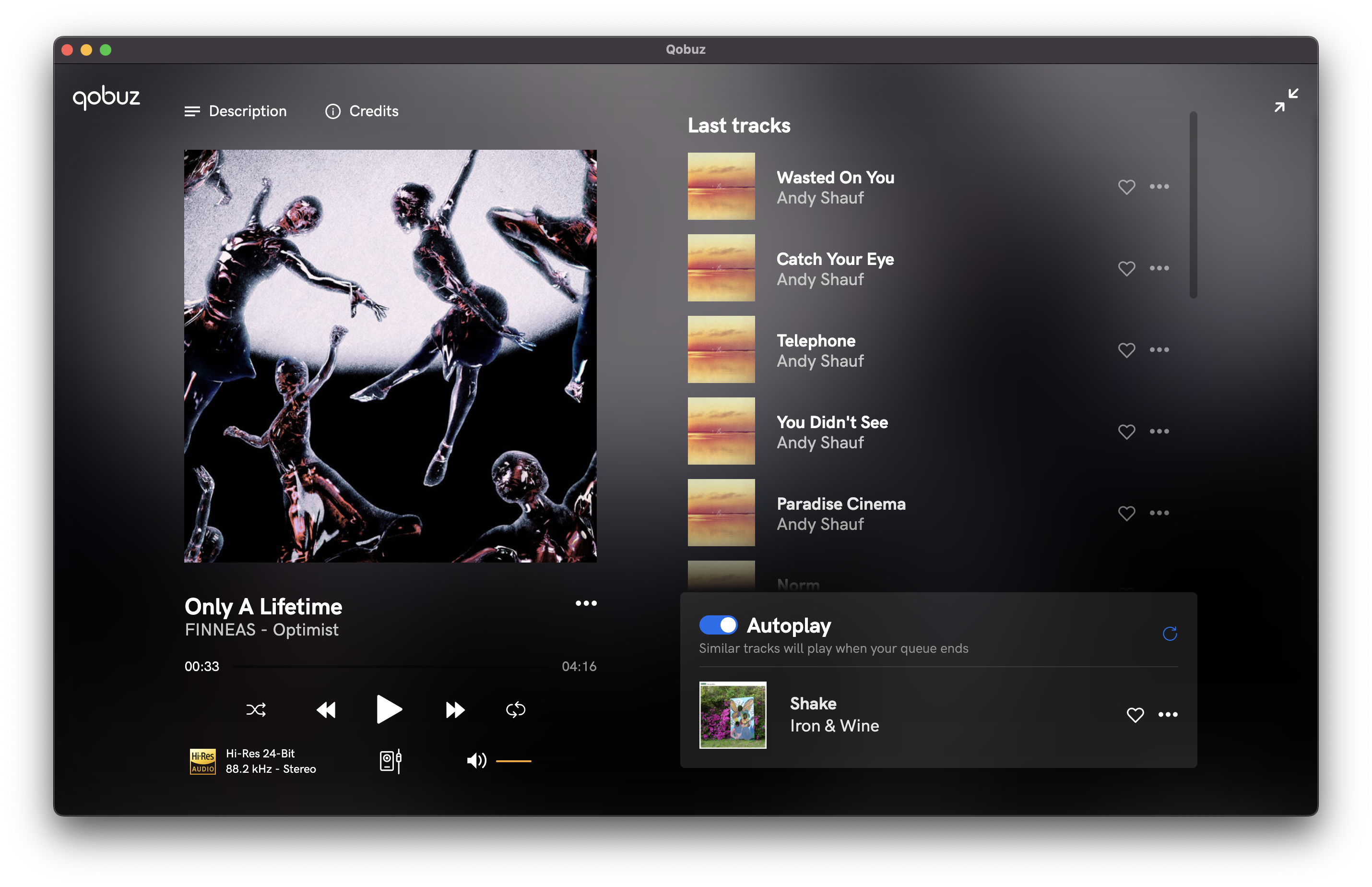Exit the fullscreen player view

pyautogui.click(x=1286, y=100)
